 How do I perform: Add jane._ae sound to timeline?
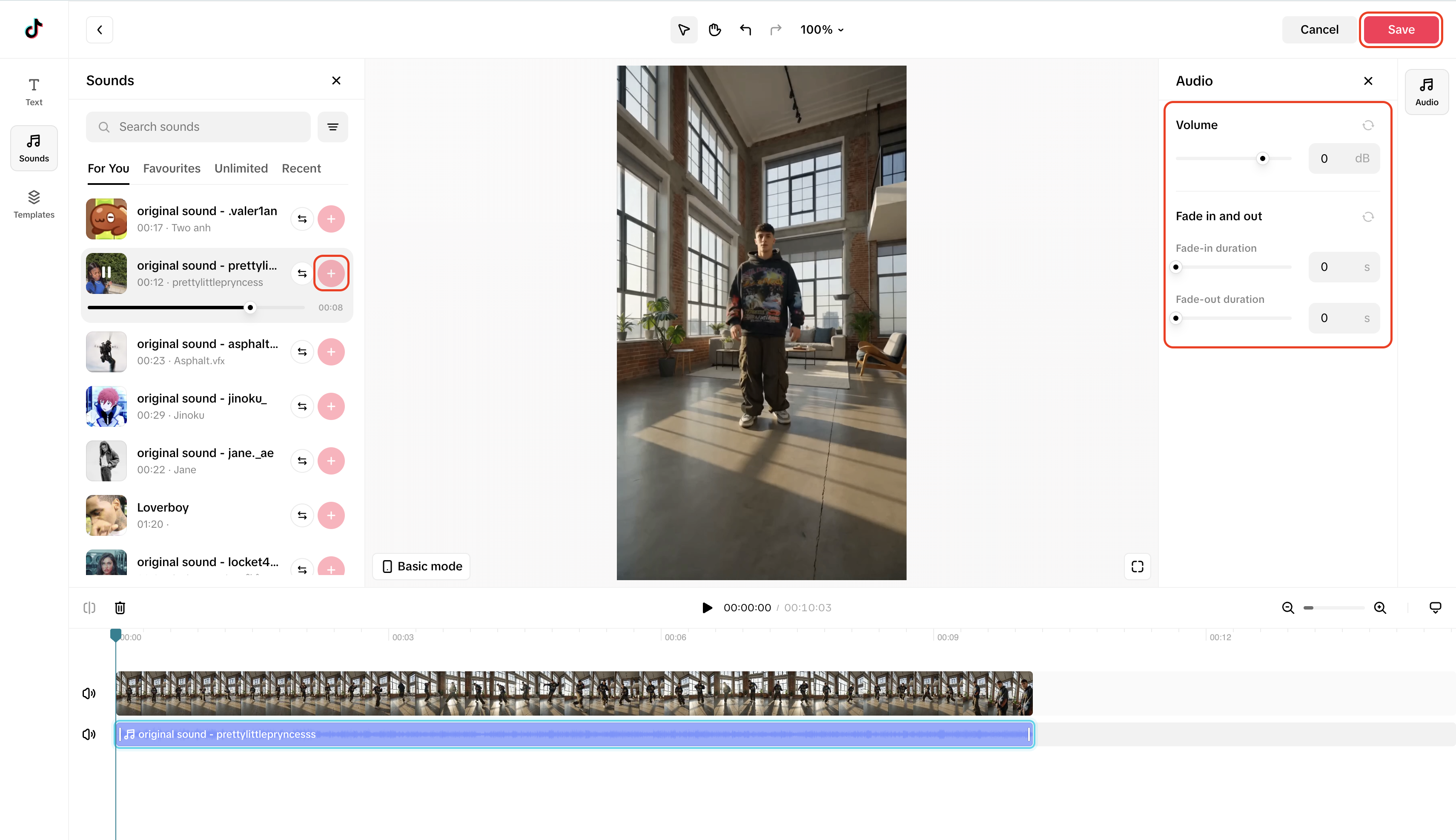point(331,461)
